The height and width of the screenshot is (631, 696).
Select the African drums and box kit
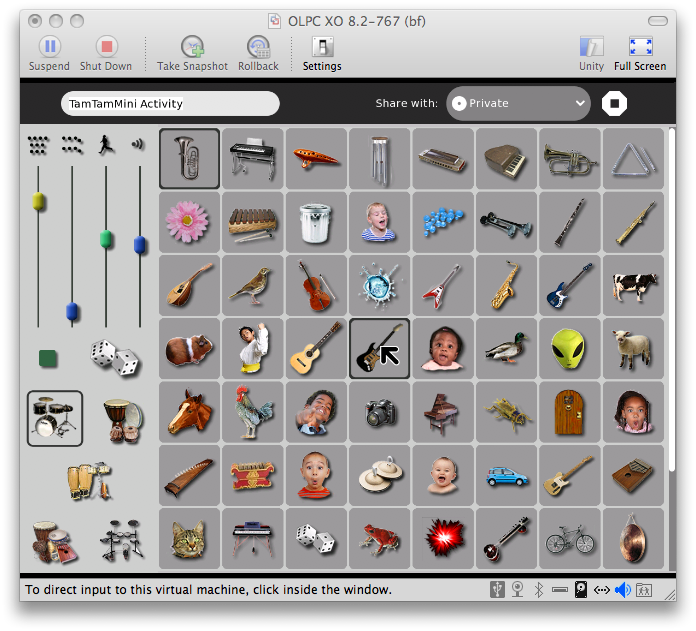[x=54, y=542]
